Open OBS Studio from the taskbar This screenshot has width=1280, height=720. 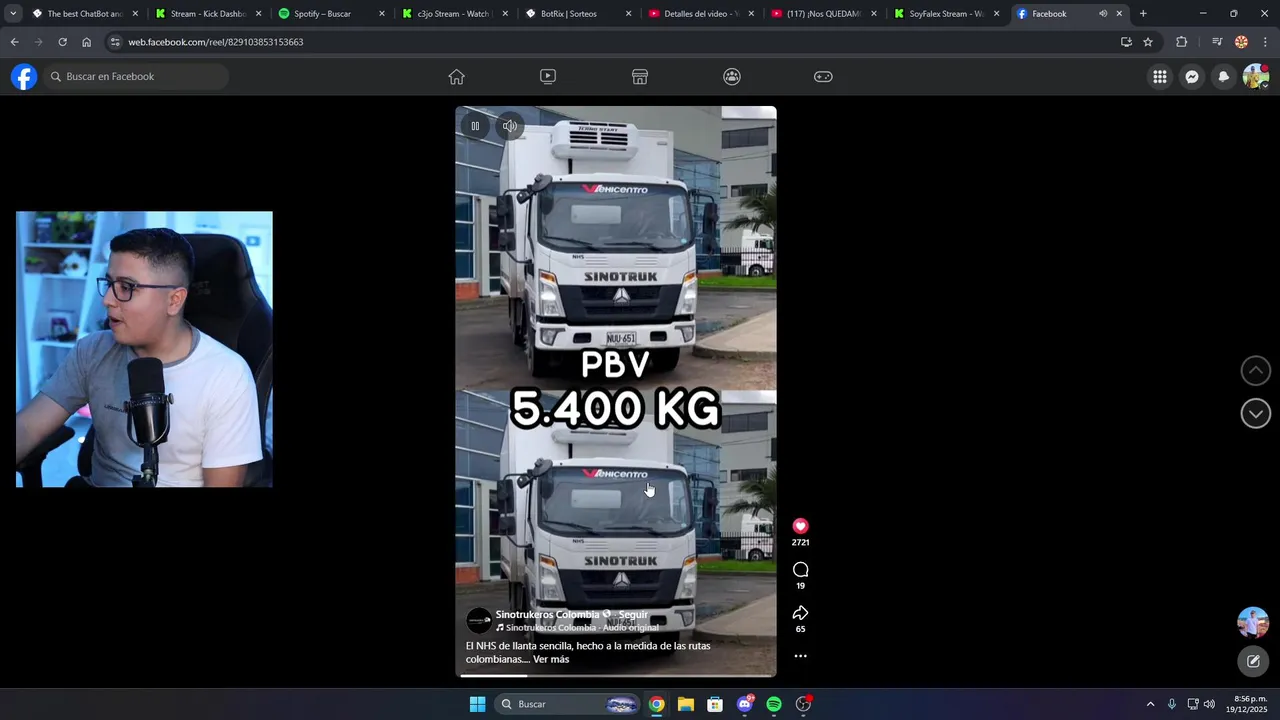pos(804,704)
